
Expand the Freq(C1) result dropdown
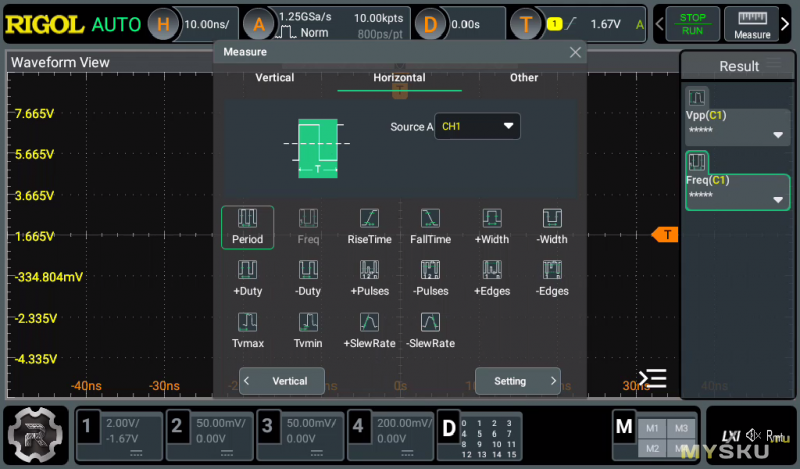click(x=777, y=200)
